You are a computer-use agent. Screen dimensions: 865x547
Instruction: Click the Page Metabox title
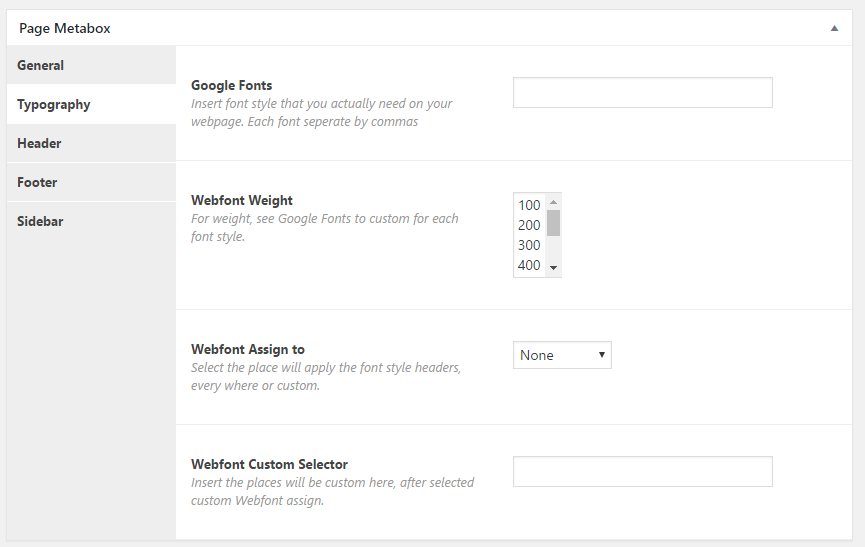[65, 28]
